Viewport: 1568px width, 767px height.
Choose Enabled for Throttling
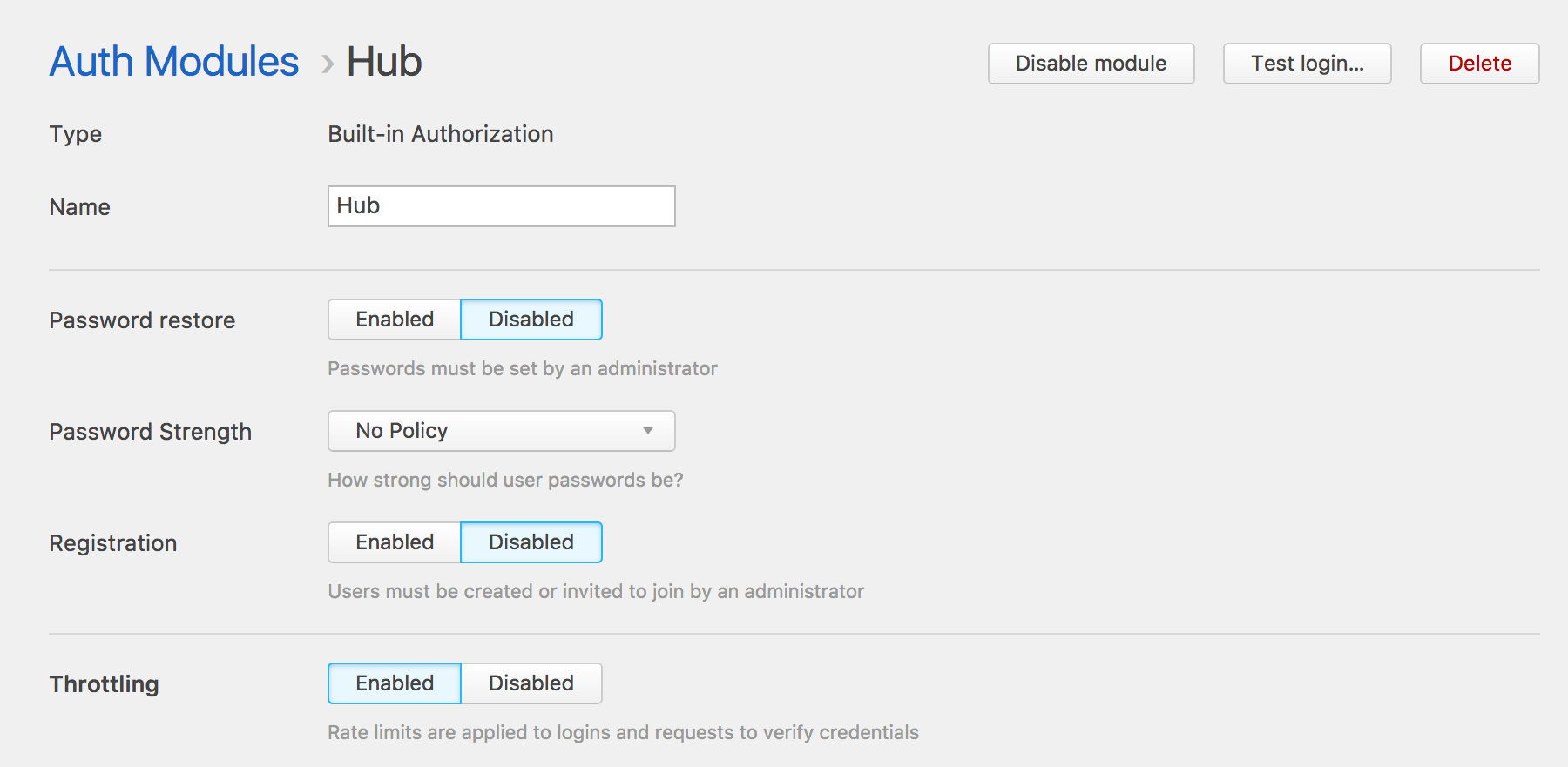[x=395, y=683]
